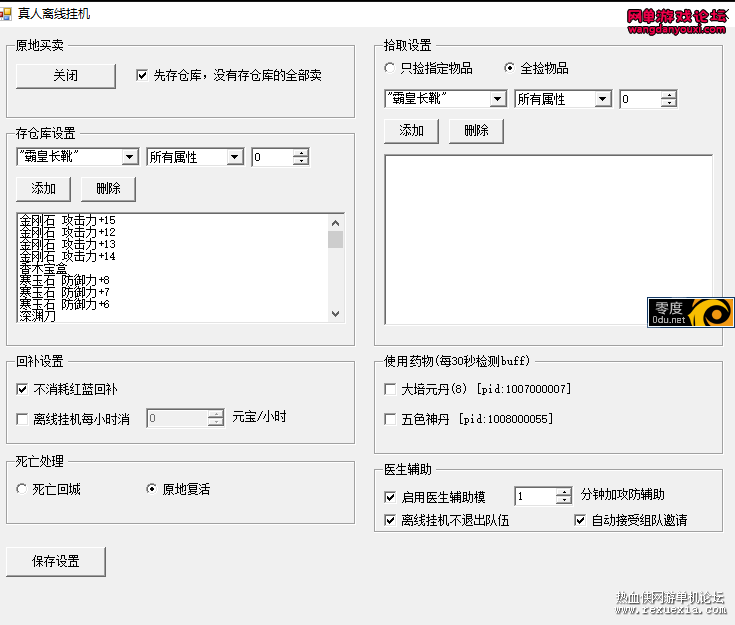Click the value field in 存仓库设置
The image size is (735, 625).
(x=272, y=157)
